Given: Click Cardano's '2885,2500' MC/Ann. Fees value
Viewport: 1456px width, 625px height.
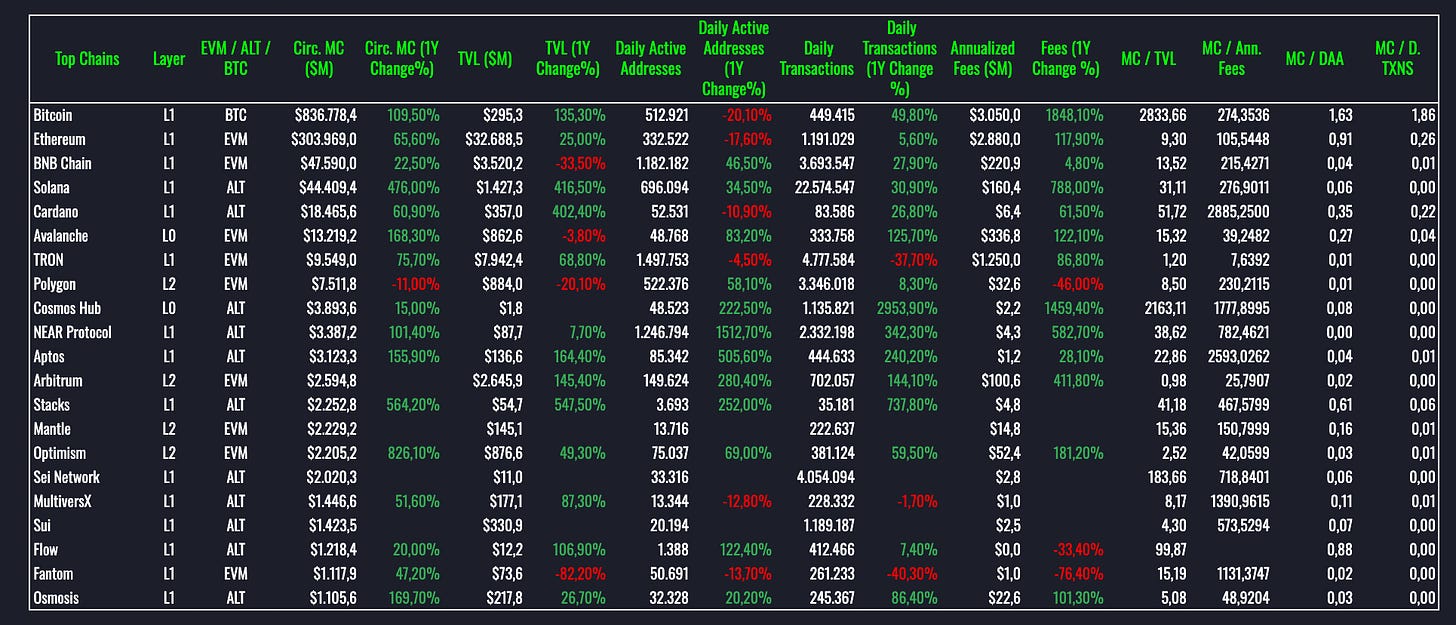Looking at the screenshot, I should point(1239,212).
